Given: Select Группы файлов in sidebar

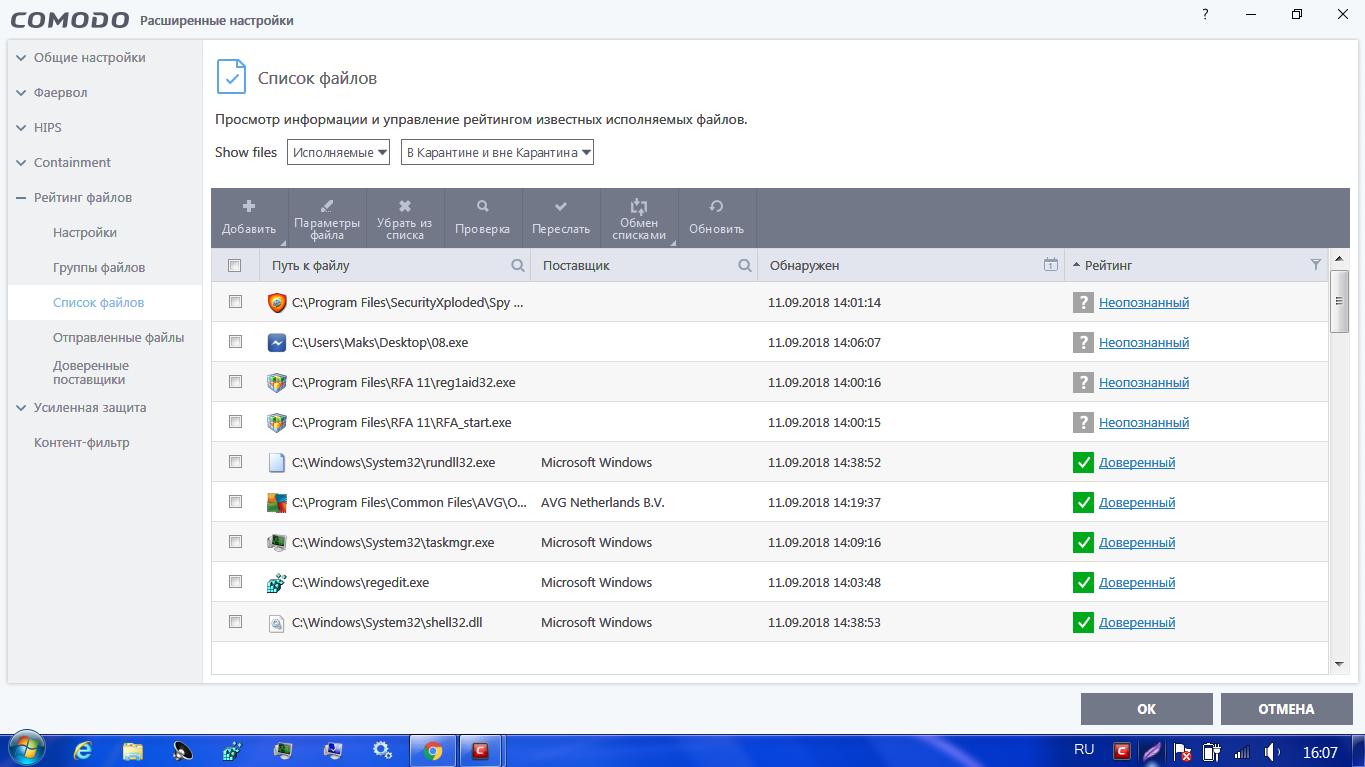Looking at the screenshot, I should coord(99,268).
